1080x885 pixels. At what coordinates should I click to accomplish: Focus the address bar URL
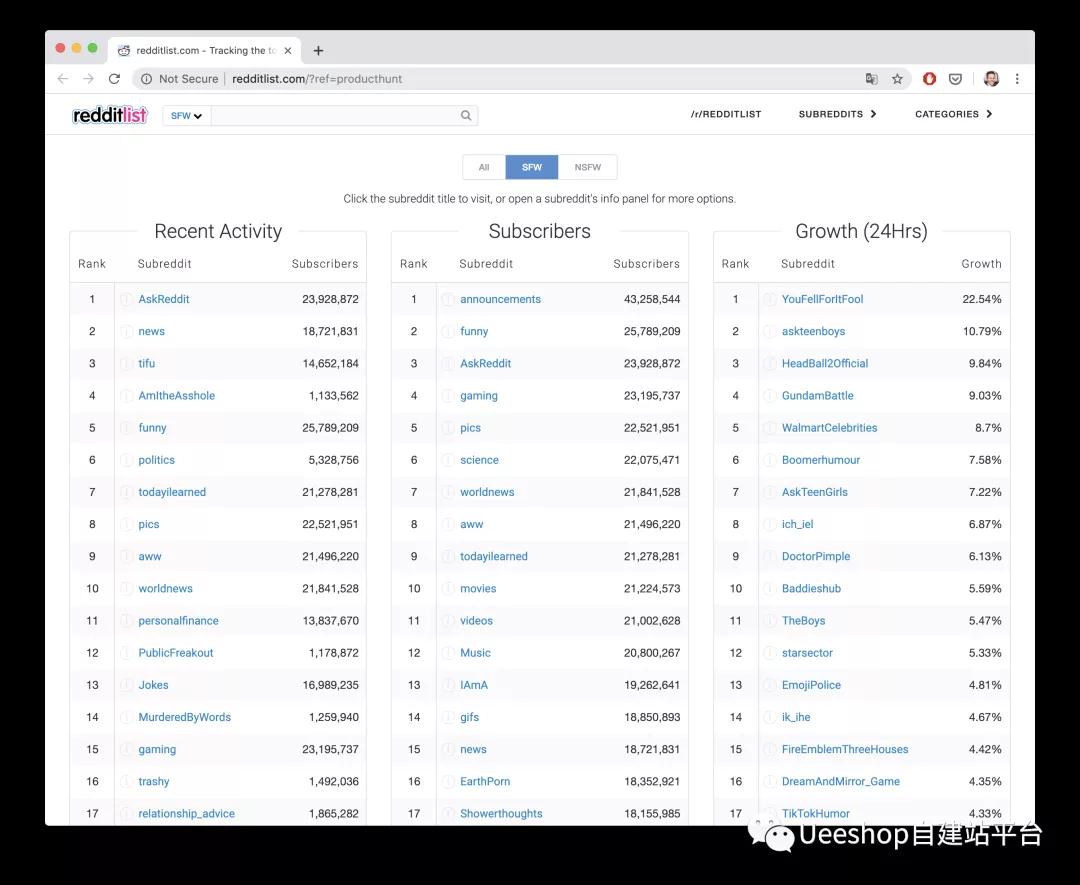point(317,79)
